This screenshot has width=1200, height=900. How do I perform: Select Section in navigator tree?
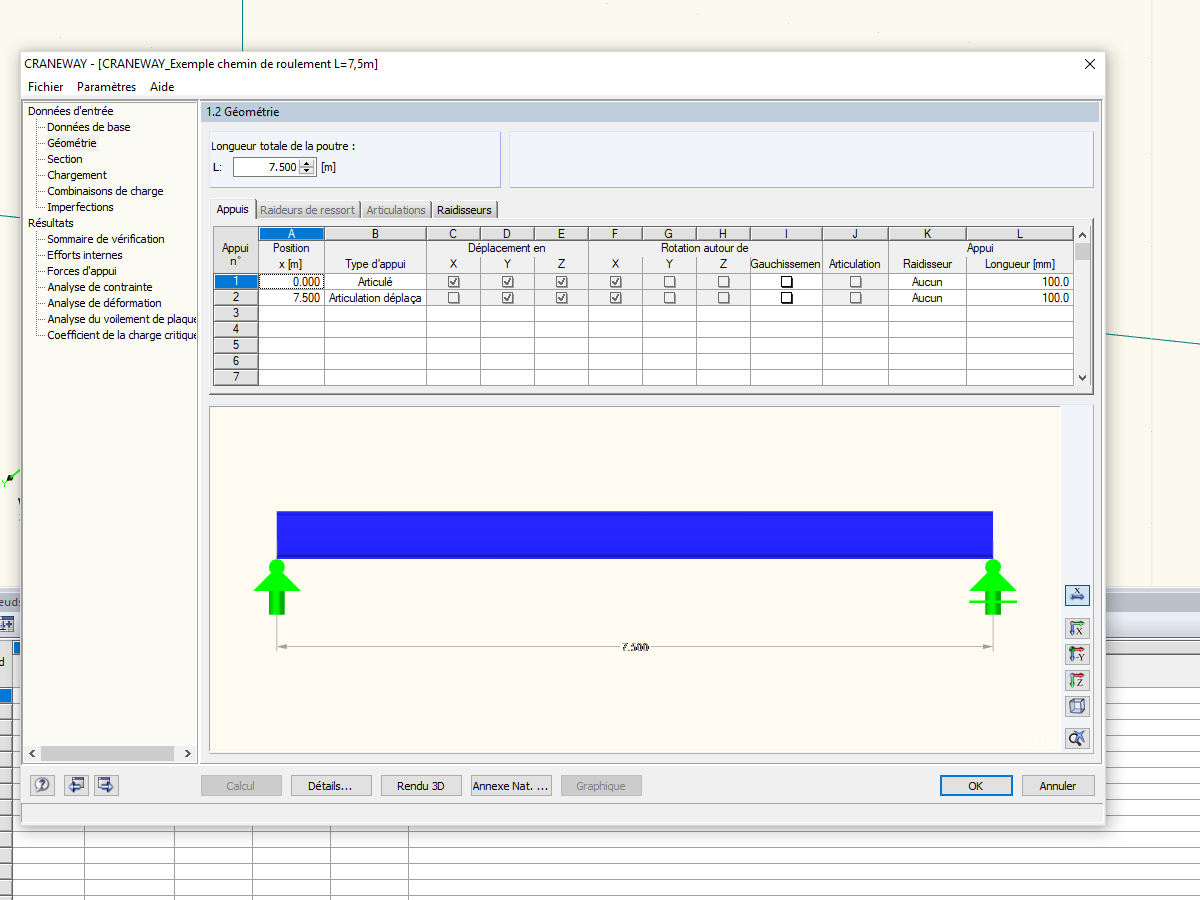coord(65,159)
